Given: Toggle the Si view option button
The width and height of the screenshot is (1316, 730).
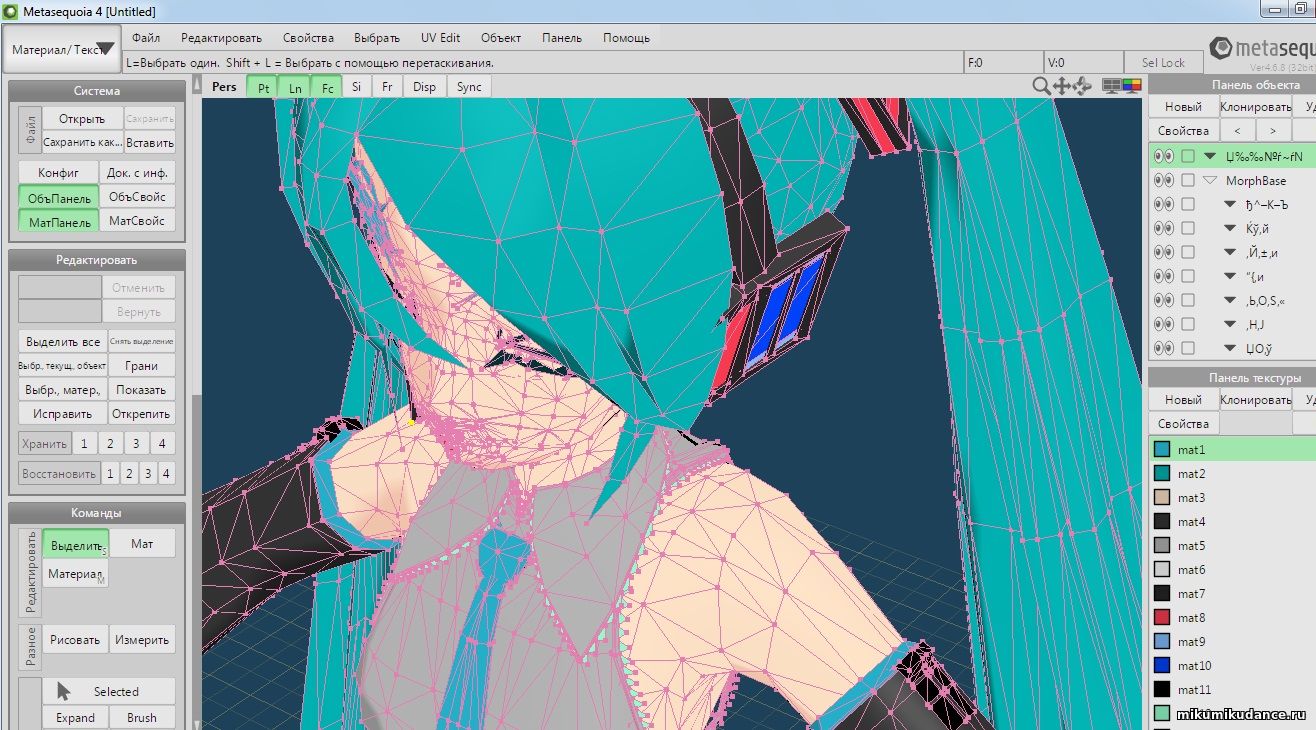Looking at the screenshot, I should pyautogui.click(x=356, y=87).
